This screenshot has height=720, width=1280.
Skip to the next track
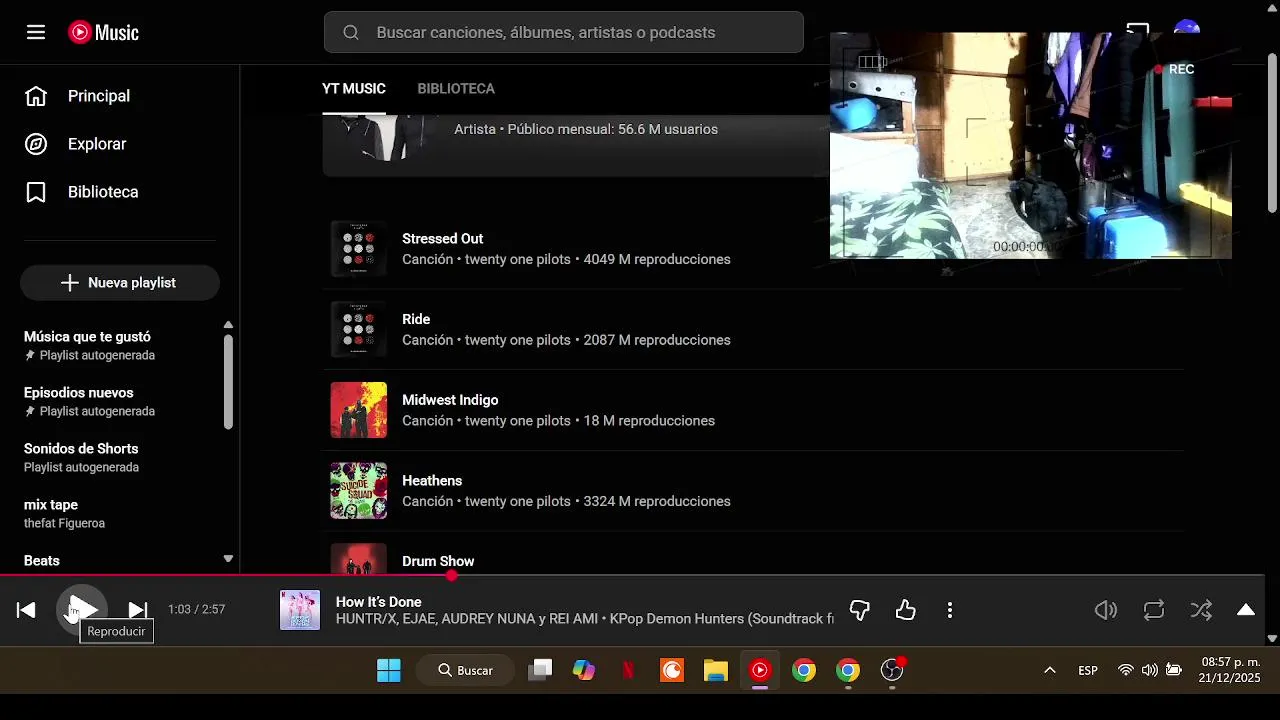click(x=138, y=610)
